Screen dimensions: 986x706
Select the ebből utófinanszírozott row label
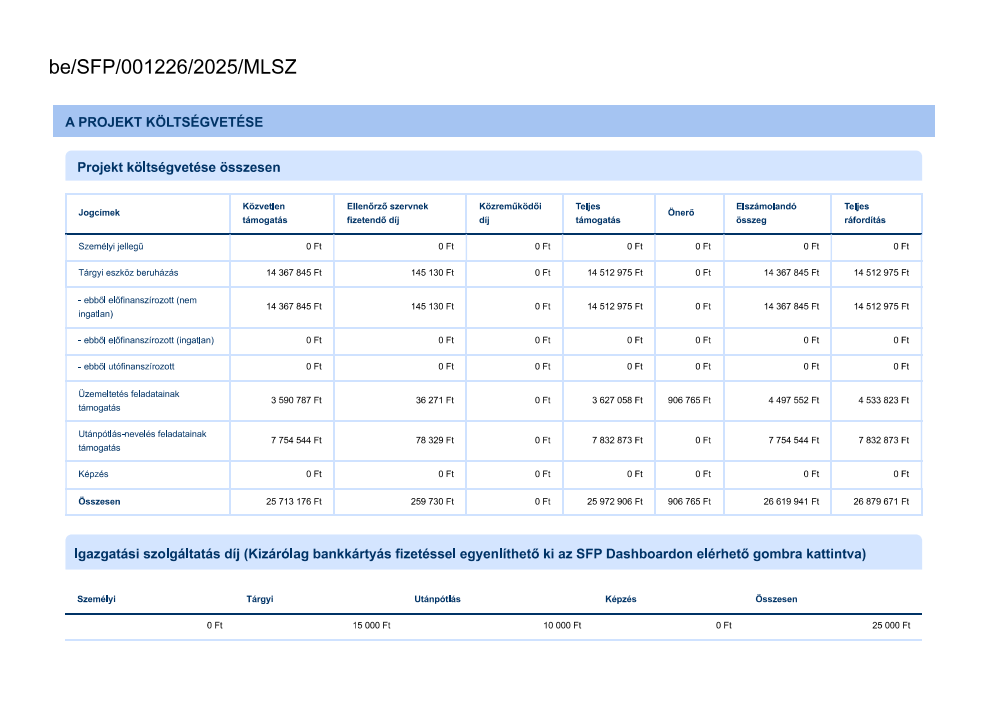tap(126, 367)
